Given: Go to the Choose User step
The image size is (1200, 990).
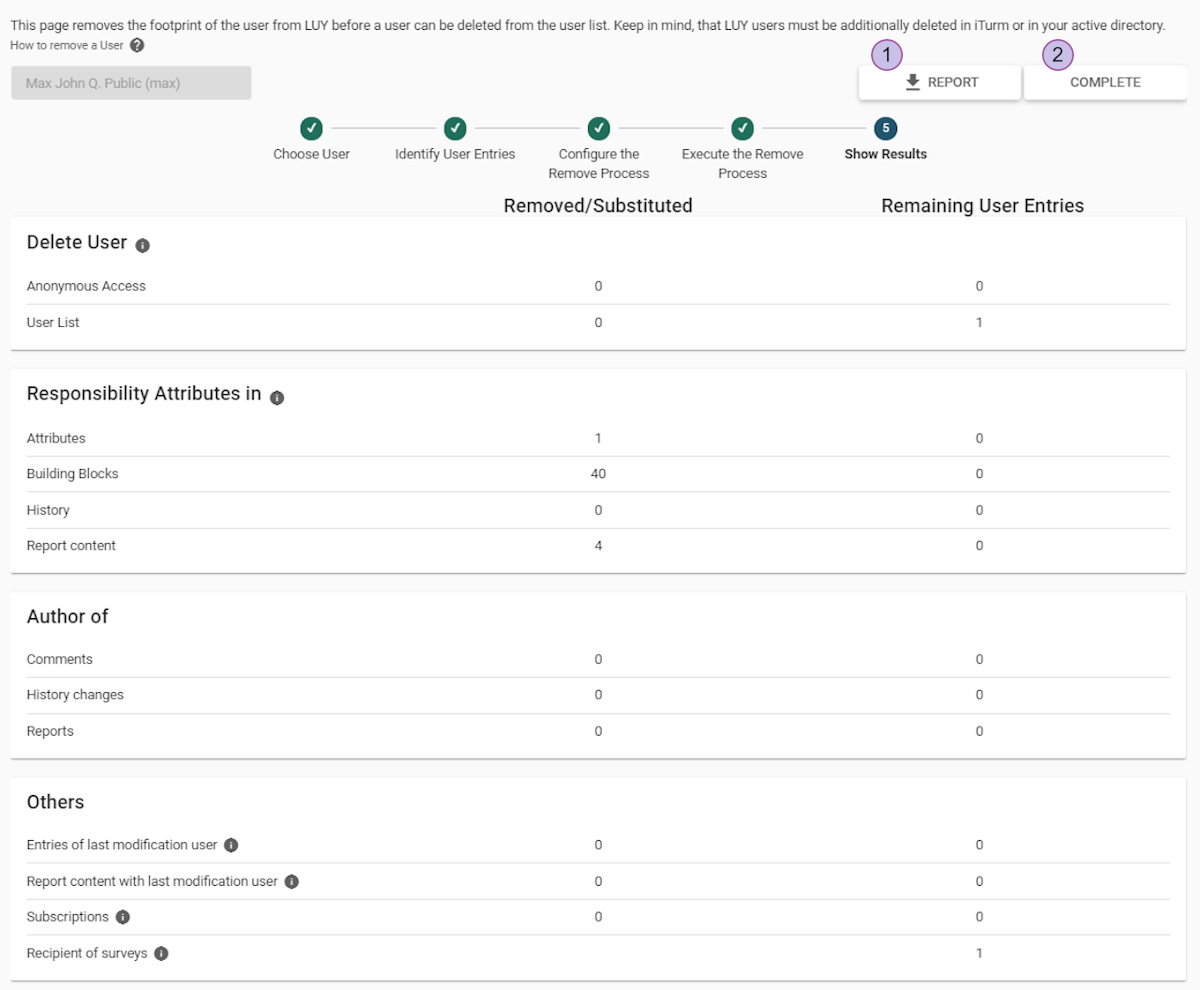Looking at the screenshot, I should (311, 128).
